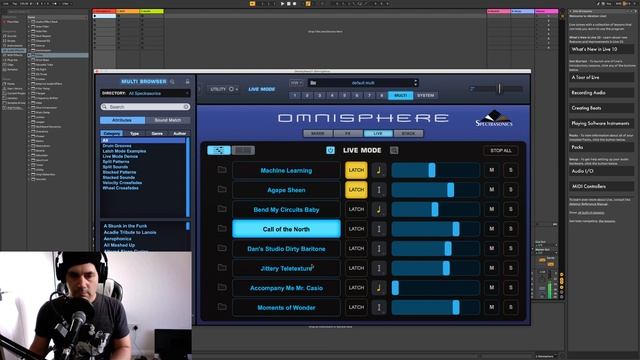This screenshot has width=640, height=360.
Task: Toggle LATCH for Machine Learning
Action: point(356,170)
